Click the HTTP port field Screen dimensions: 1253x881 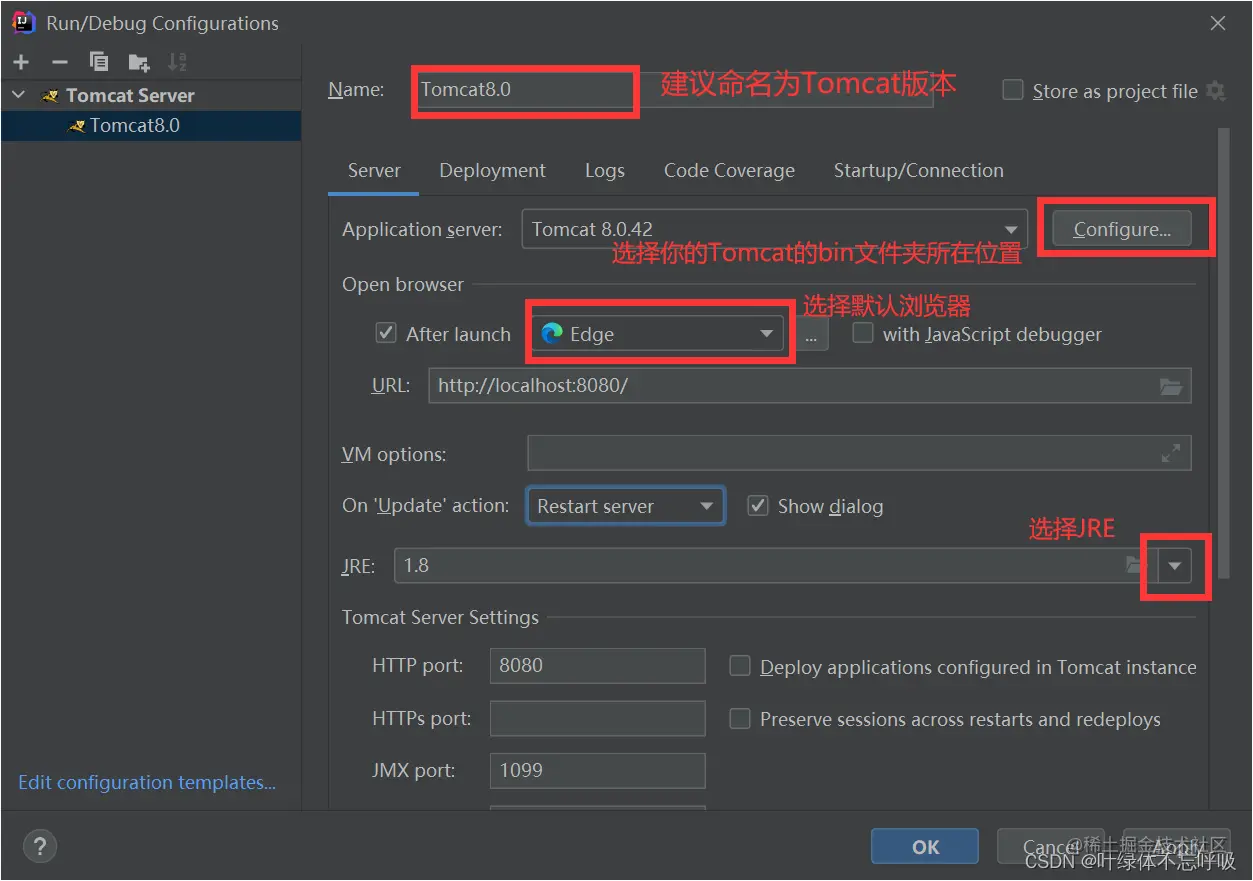[598, 665]
